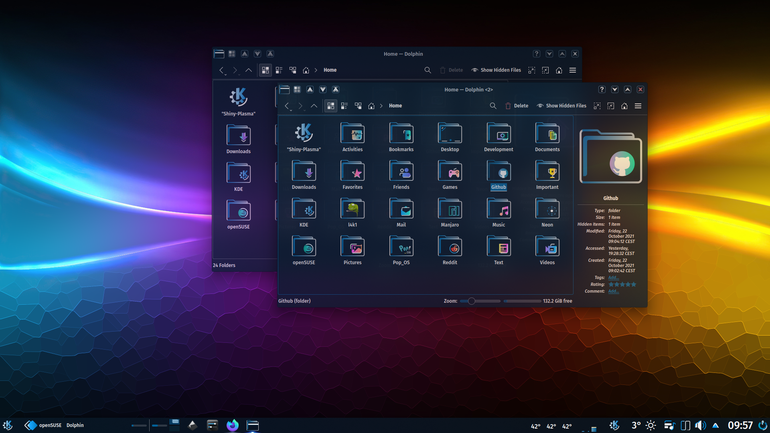This screenshot has height=433, width=770.
Task: Switch to Icons view mode in front window
Action: coord(330,106)
